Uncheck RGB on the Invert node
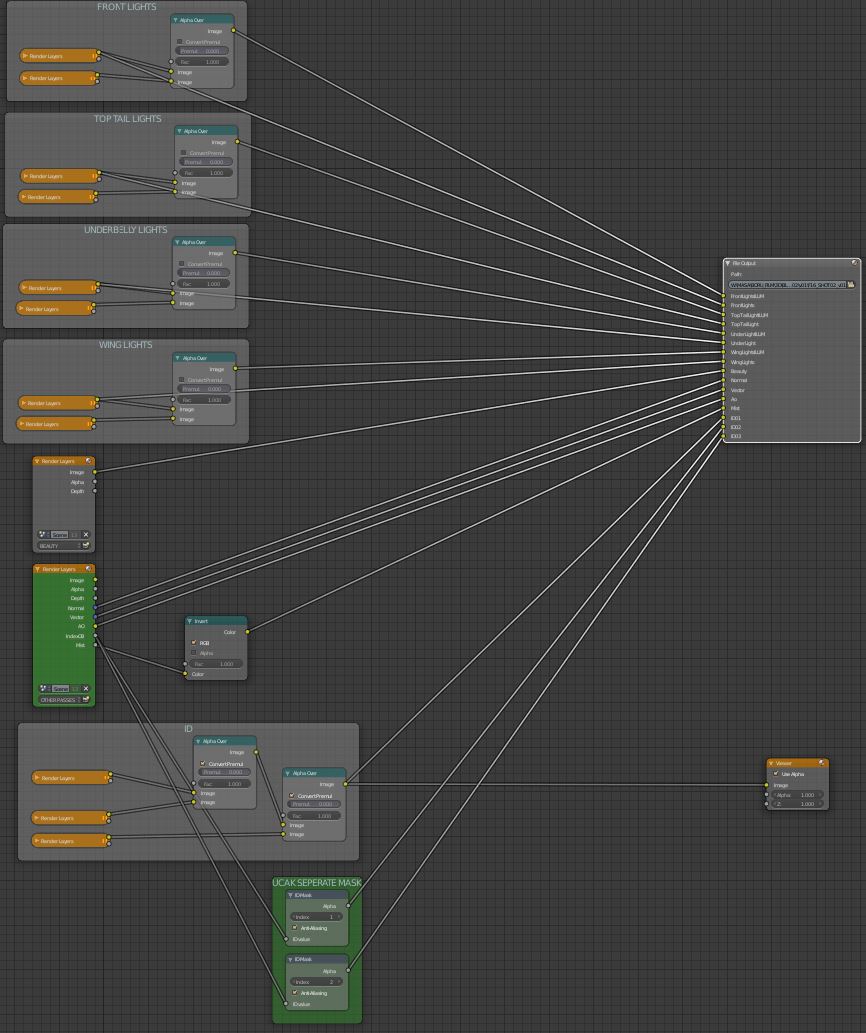The height and width of the screenshot is (1033, 866). coord(194,642)
